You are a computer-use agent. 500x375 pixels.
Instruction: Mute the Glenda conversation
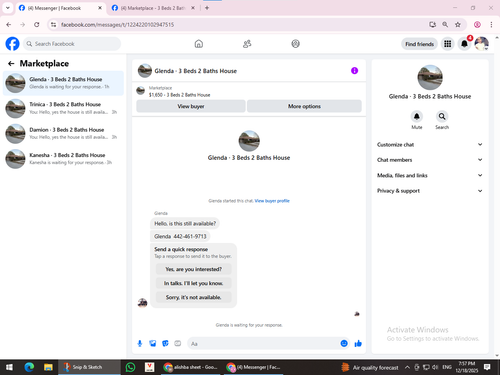point(417,117)
